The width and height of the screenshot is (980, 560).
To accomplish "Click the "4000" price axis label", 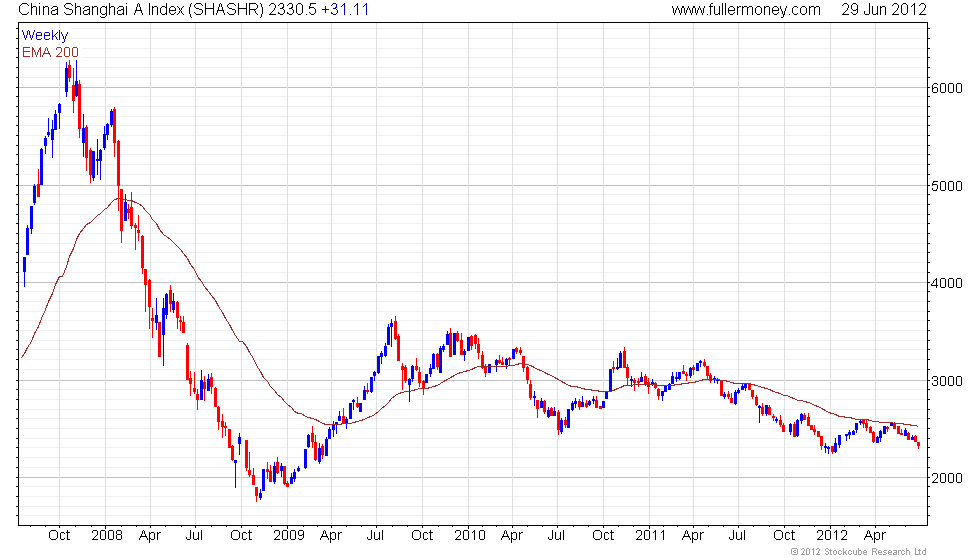I will pyautogui.click(x=946, y=283).
